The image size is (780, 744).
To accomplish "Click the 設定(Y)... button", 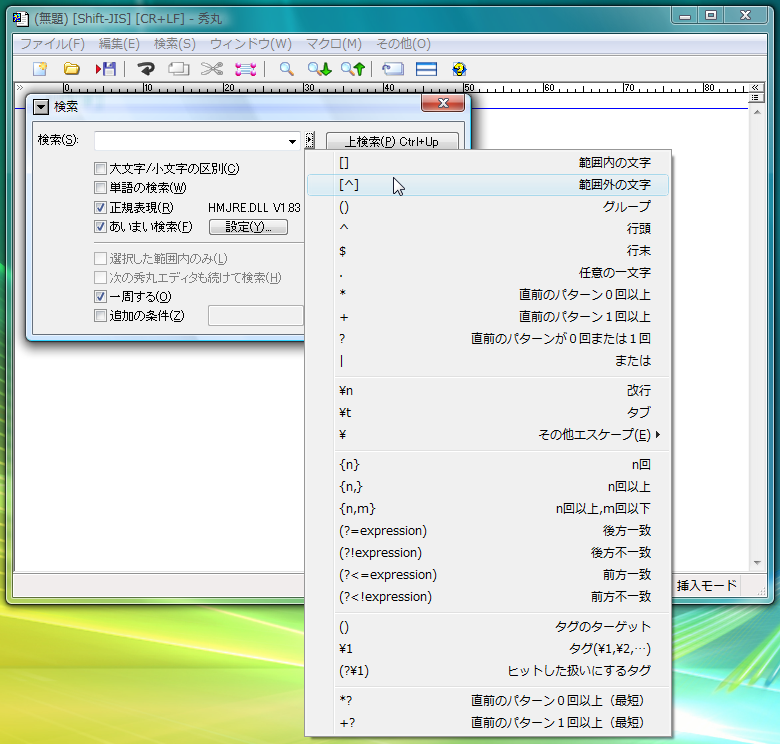I will tap(248, 227).
